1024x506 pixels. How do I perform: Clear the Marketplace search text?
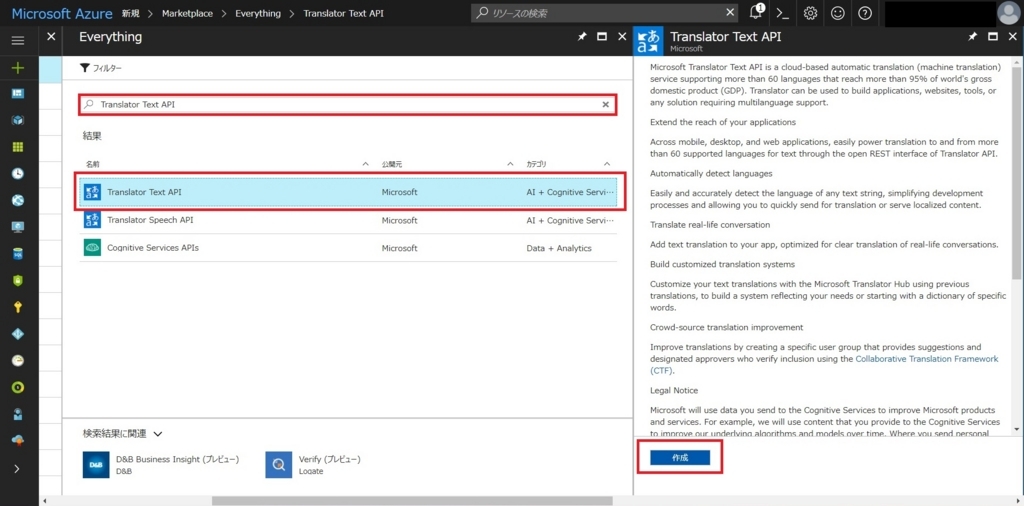point(605,104)
